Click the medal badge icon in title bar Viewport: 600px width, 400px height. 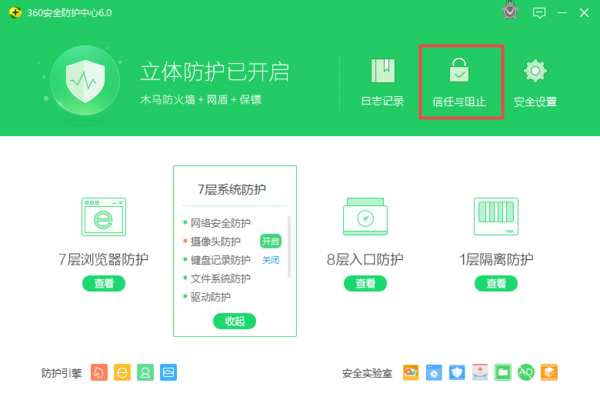pyautogui.click(x=510, y=11)
